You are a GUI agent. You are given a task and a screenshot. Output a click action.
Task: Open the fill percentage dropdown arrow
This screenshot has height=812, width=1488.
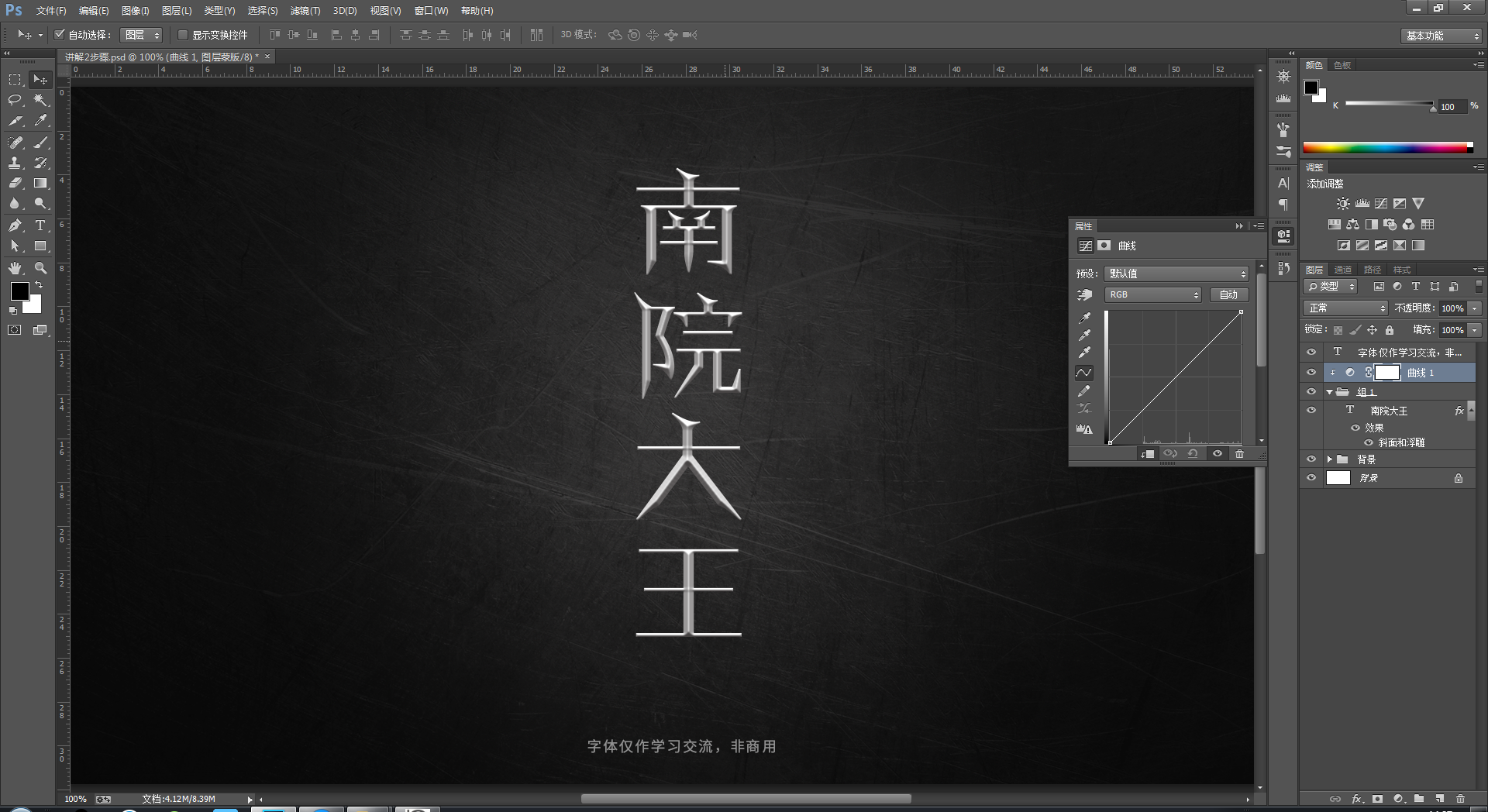[x=1475, y=330]
